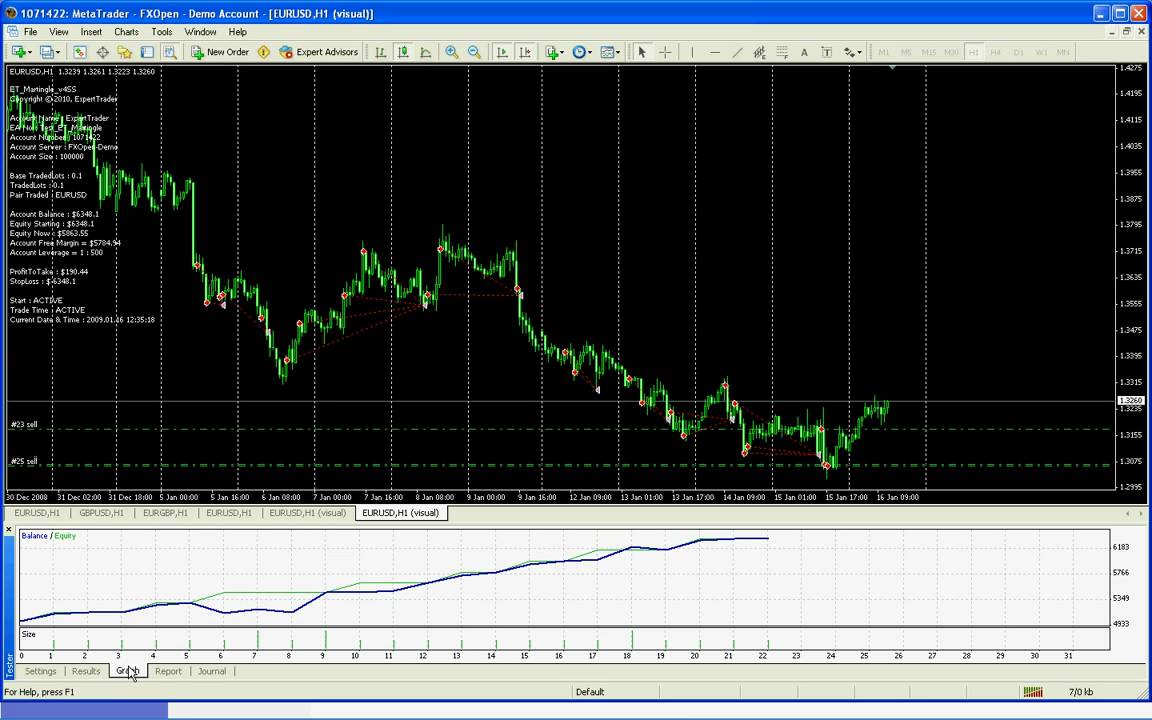Open the Periods clock icon
1152x720 pixels.
(579, 52)
